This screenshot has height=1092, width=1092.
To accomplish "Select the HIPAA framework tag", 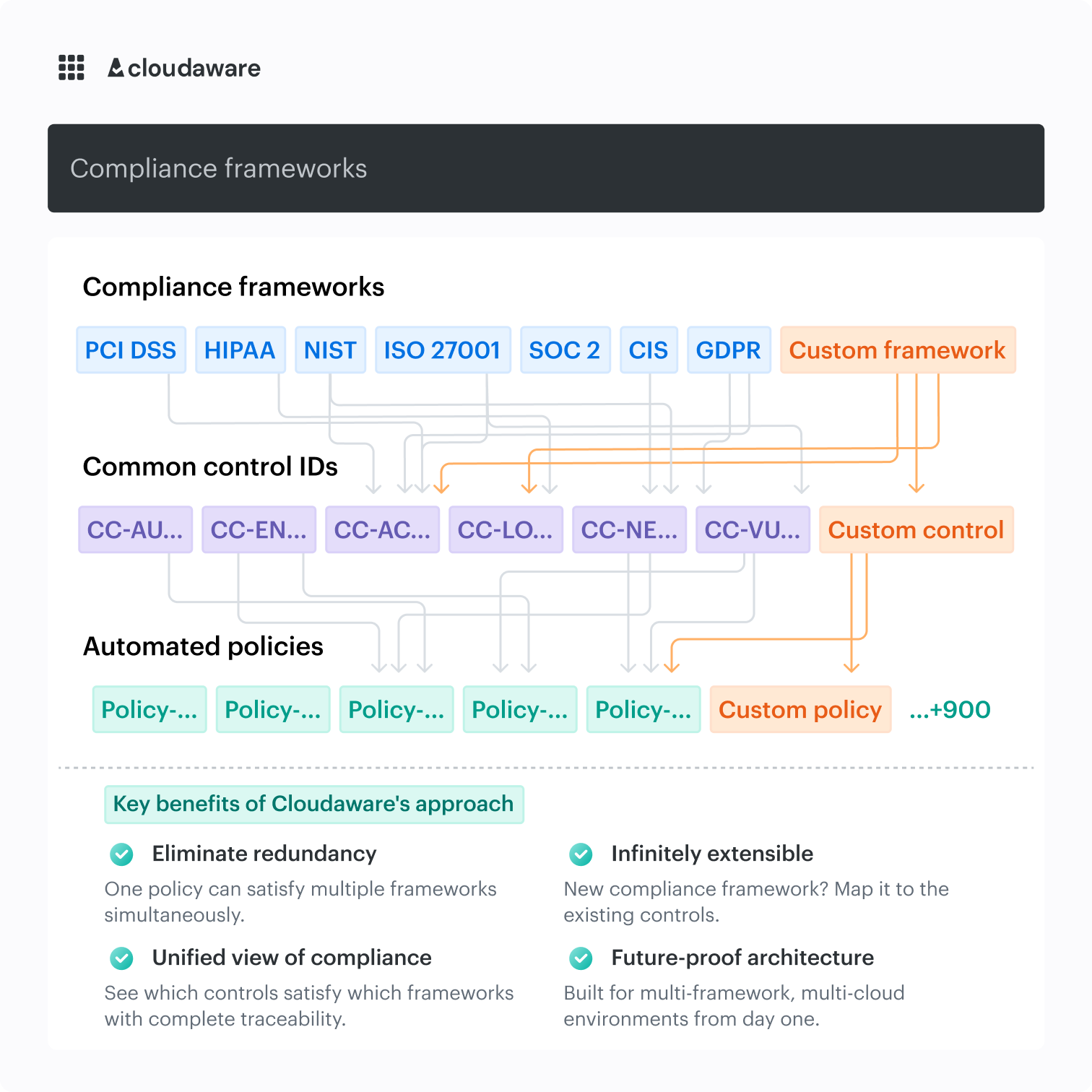I will [x=240, y=350].
